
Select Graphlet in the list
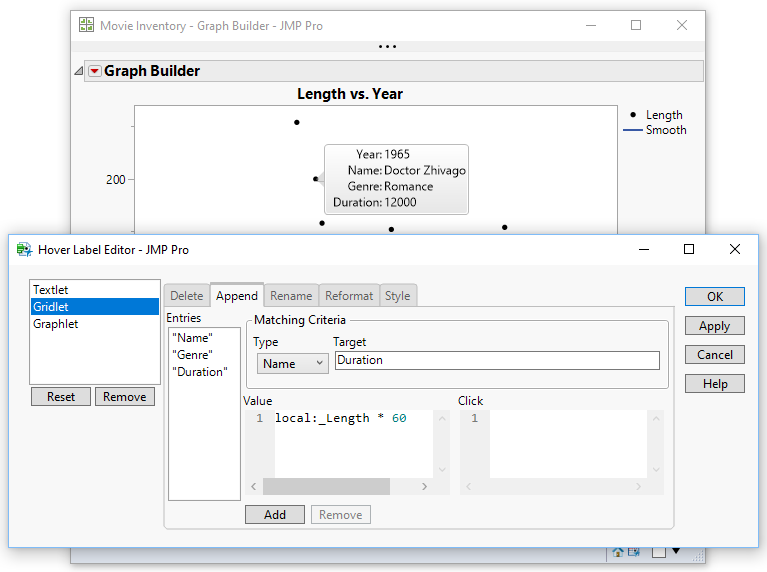[56, 324]
